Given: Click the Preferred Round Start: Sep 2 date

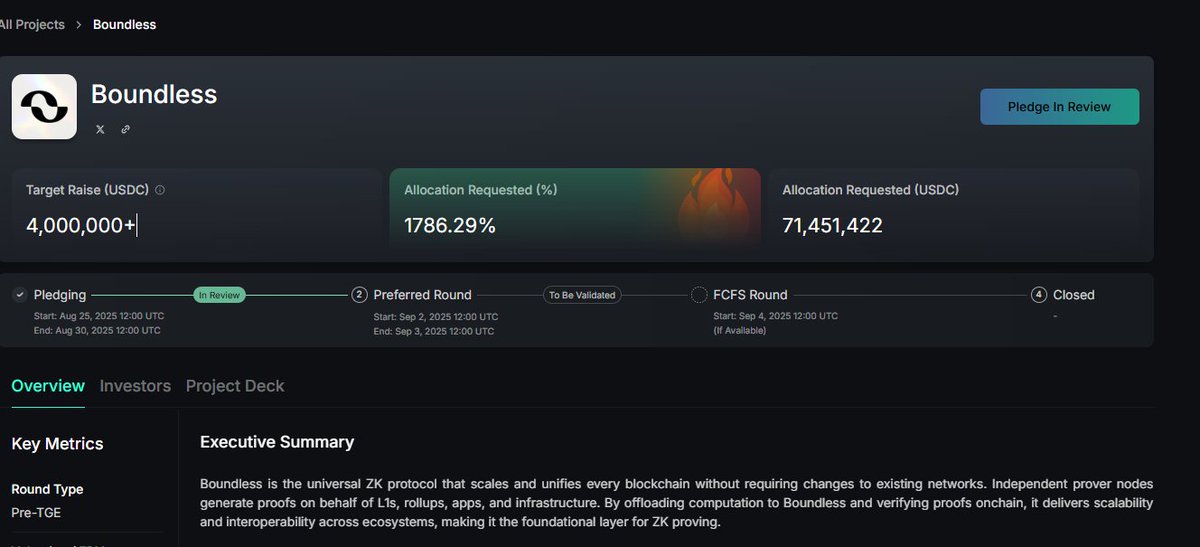Looking at the screenshot, I should pos(435,316).
